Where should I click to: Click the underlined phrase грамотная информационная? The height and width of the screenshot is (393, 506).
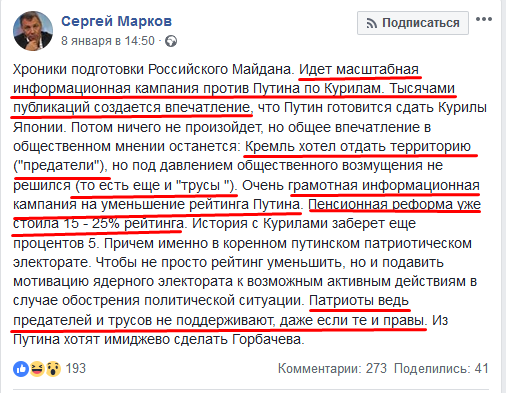click(x=384, y=185)
